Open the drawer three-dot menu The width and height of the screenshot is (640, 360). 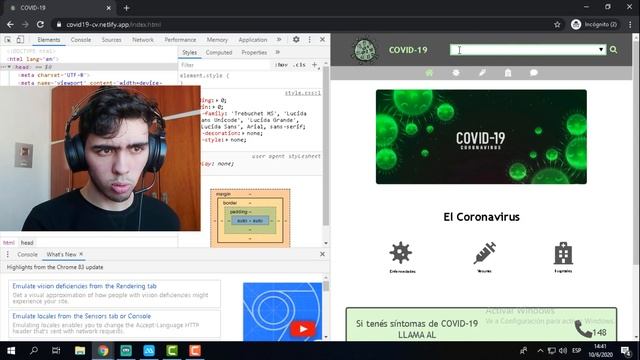tap(7, 254)
